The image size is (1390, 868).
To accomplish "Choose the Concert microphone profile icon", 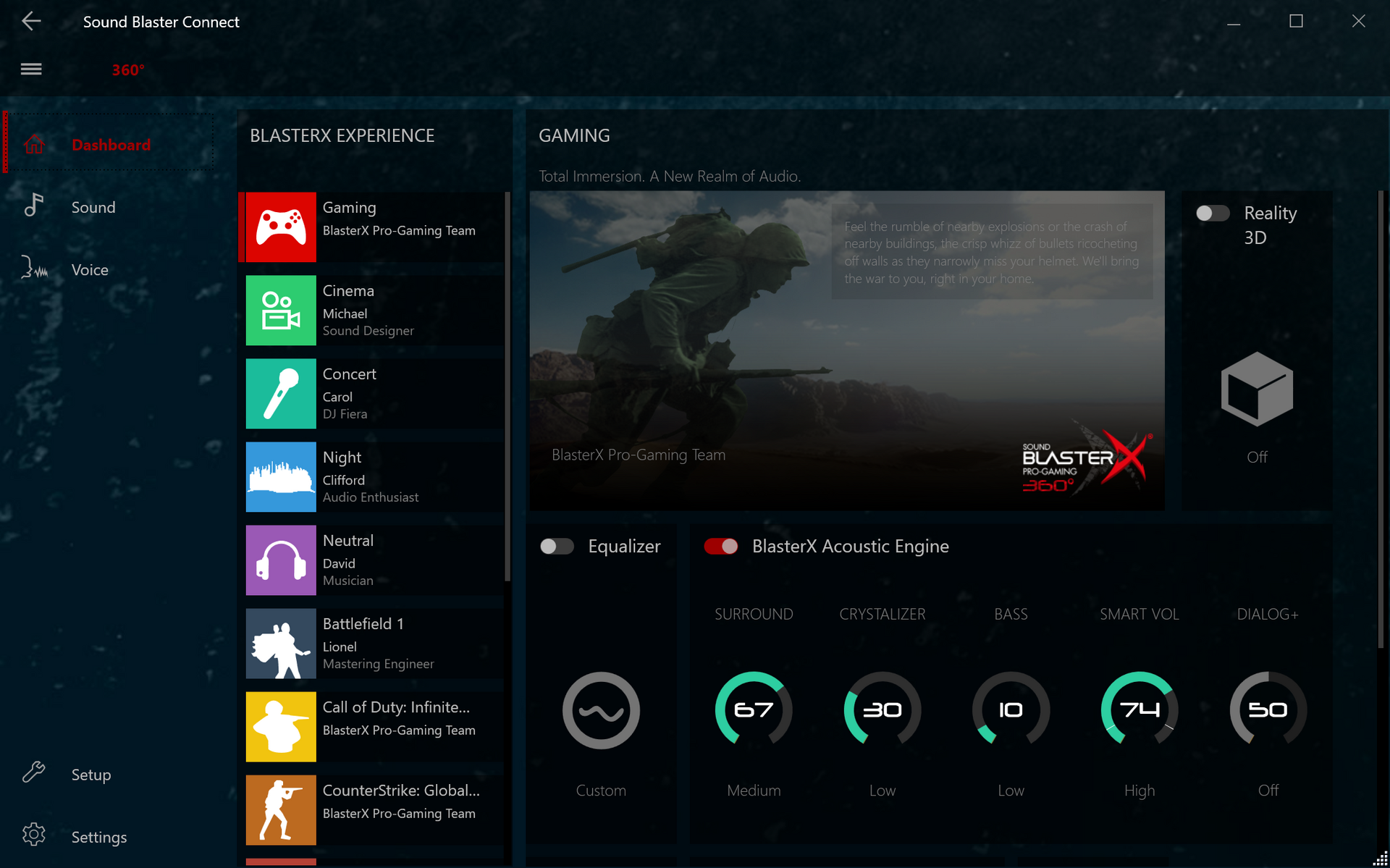I will [x=281, y=394].
